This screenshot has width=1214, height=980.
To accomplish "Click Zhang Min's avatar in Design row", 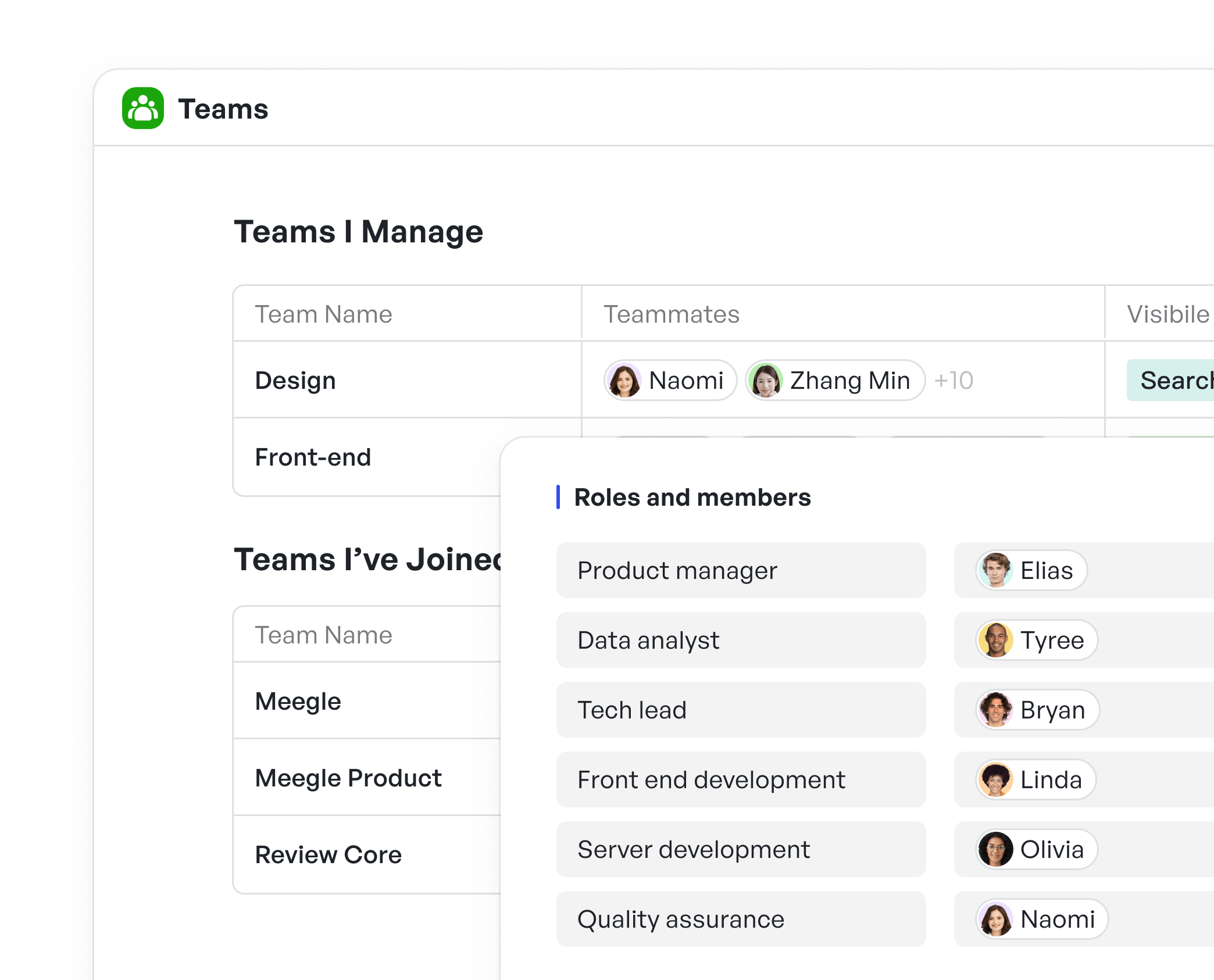I will (x=766, y=381).
